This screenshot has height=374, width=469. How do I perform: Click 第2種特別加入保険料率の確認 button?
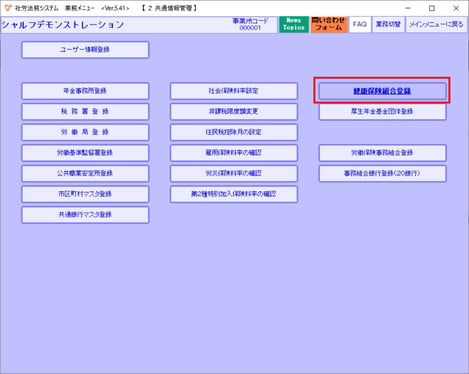(x=234, y=194)
